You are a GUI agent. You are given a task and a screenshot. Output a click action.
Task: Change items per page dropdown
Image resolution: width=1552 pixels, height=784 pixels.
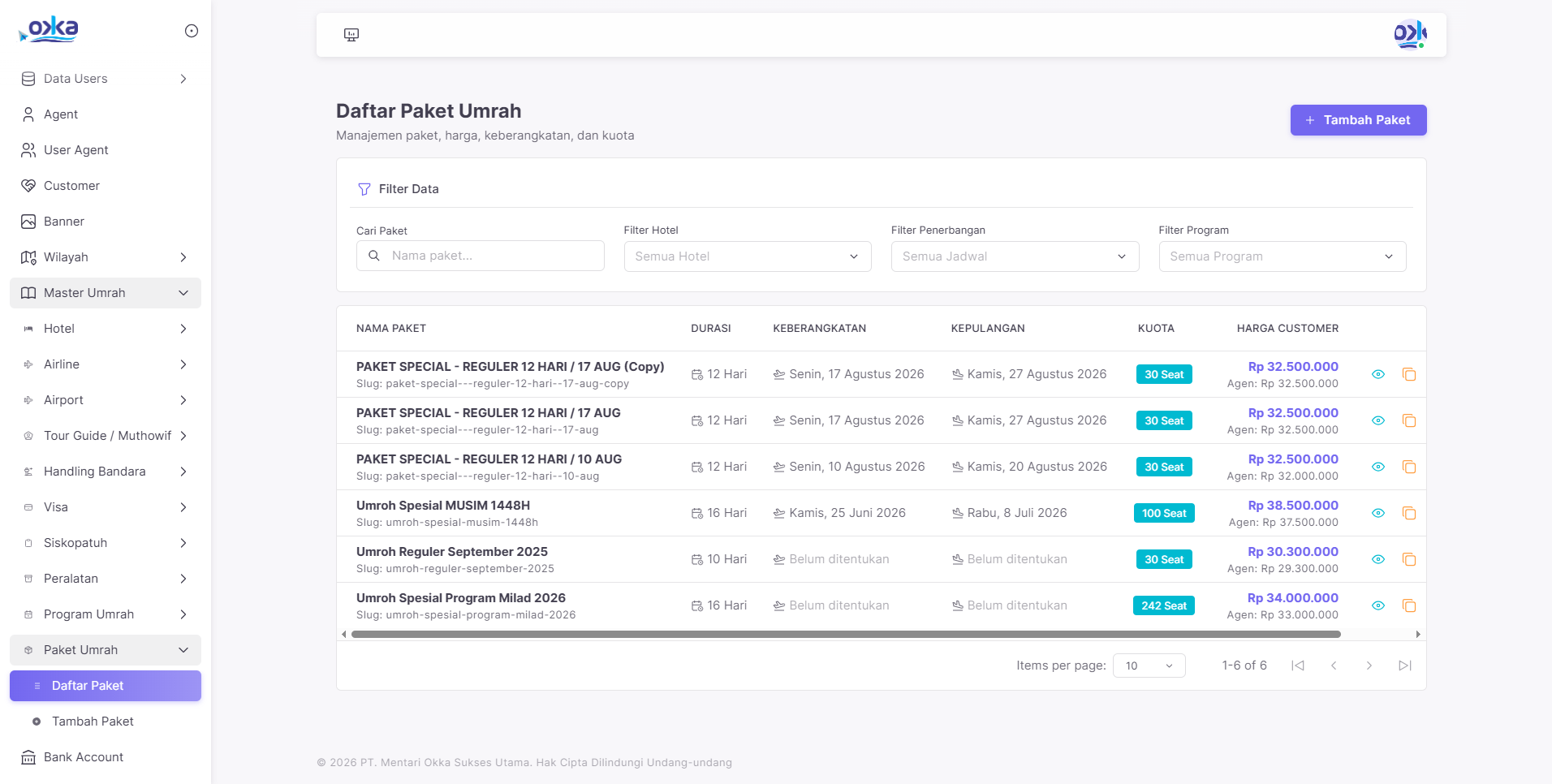(1149, 666)
